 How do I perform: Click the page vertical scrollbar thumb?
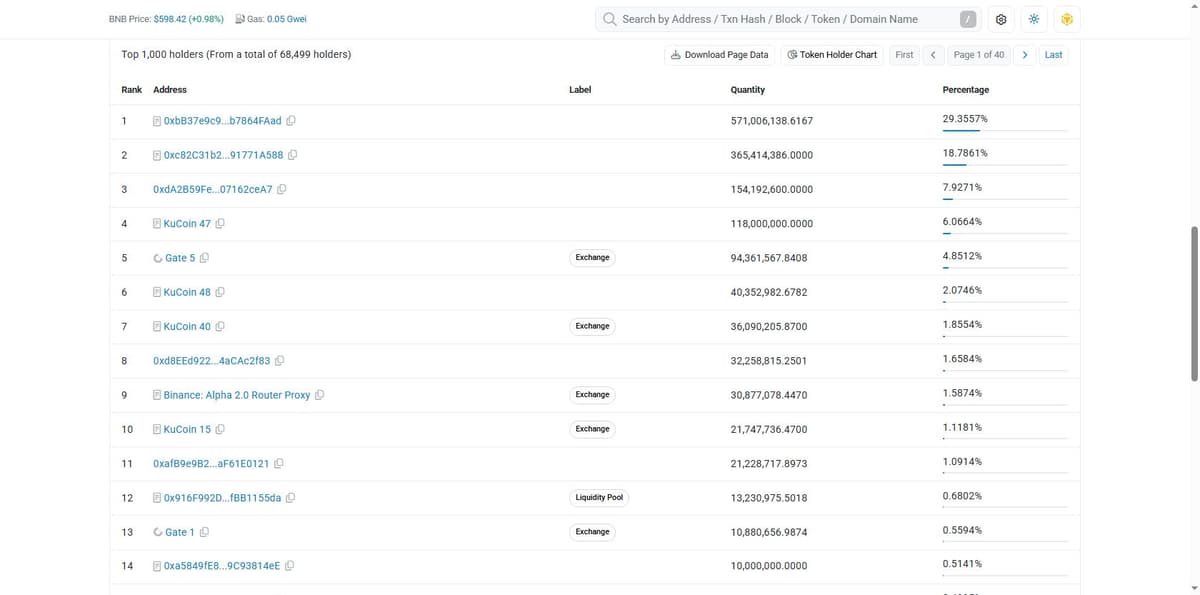point(1193,303)
